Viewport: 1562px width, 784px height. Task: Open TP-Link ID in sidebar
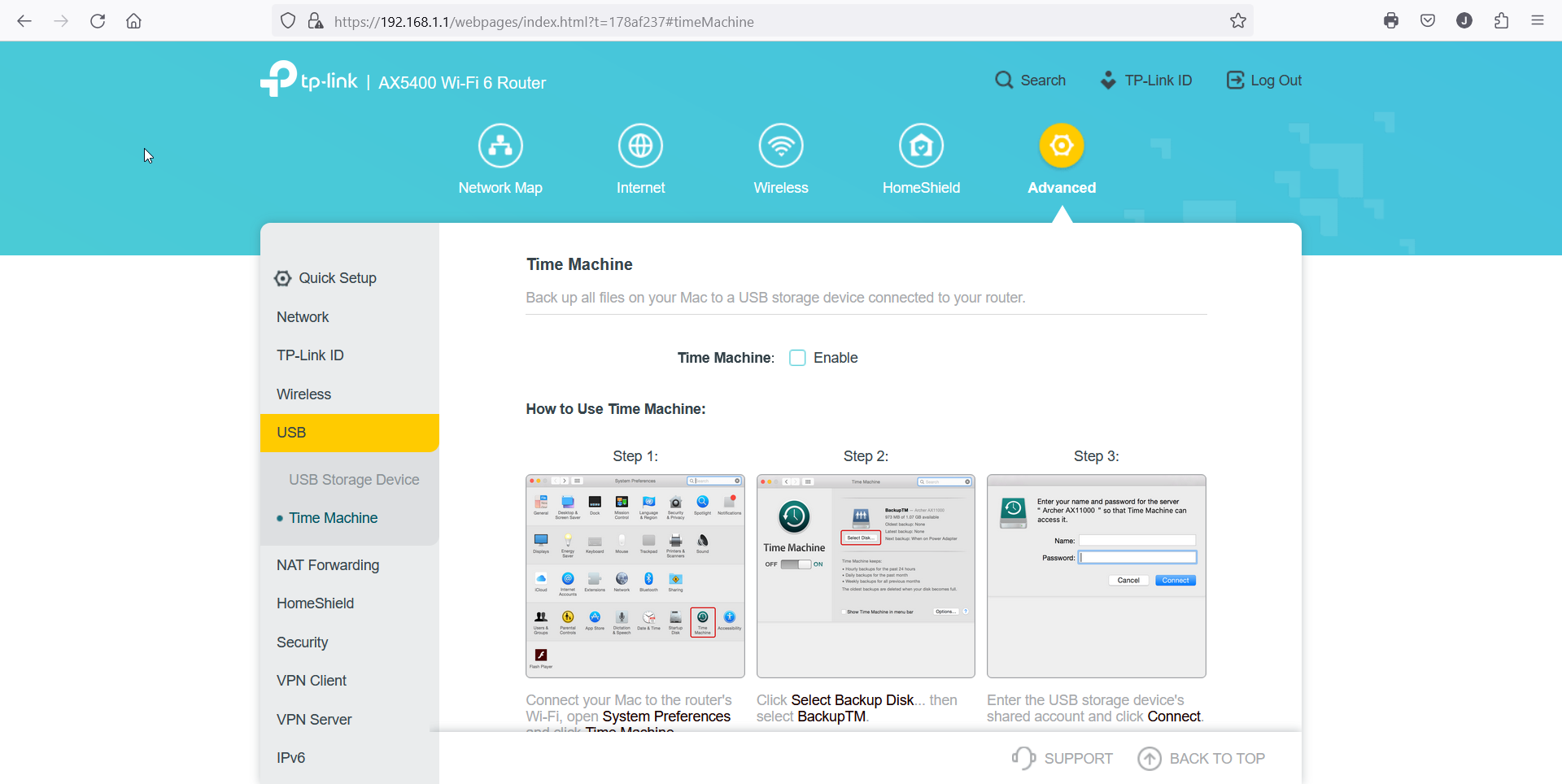pyautogui.click(x=350, y=355)
